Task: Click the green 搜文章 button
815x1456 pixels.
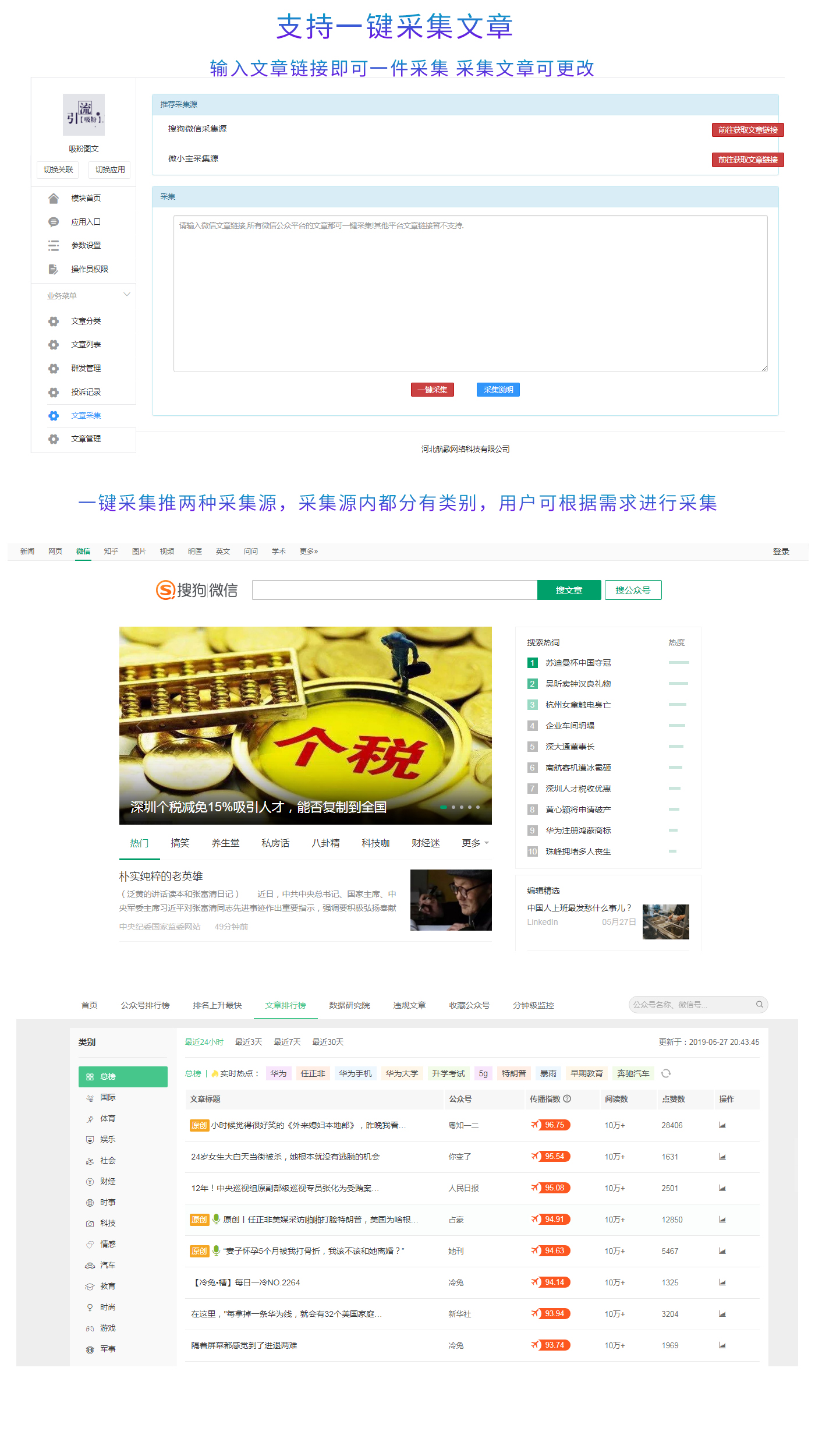Action: (x=569, y=590)
